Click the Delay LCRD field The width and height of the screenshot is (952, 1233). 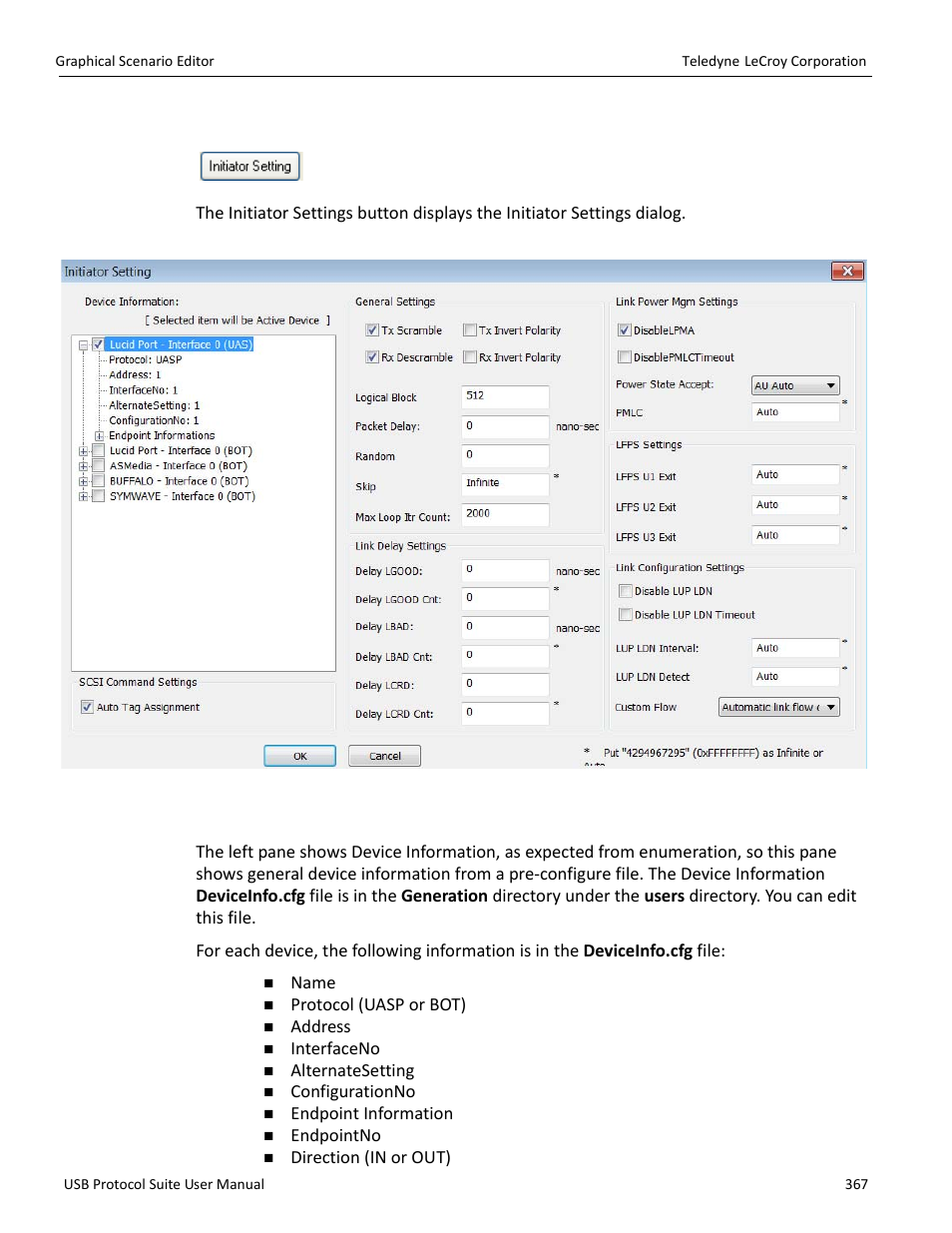click(x=505, y=684)
